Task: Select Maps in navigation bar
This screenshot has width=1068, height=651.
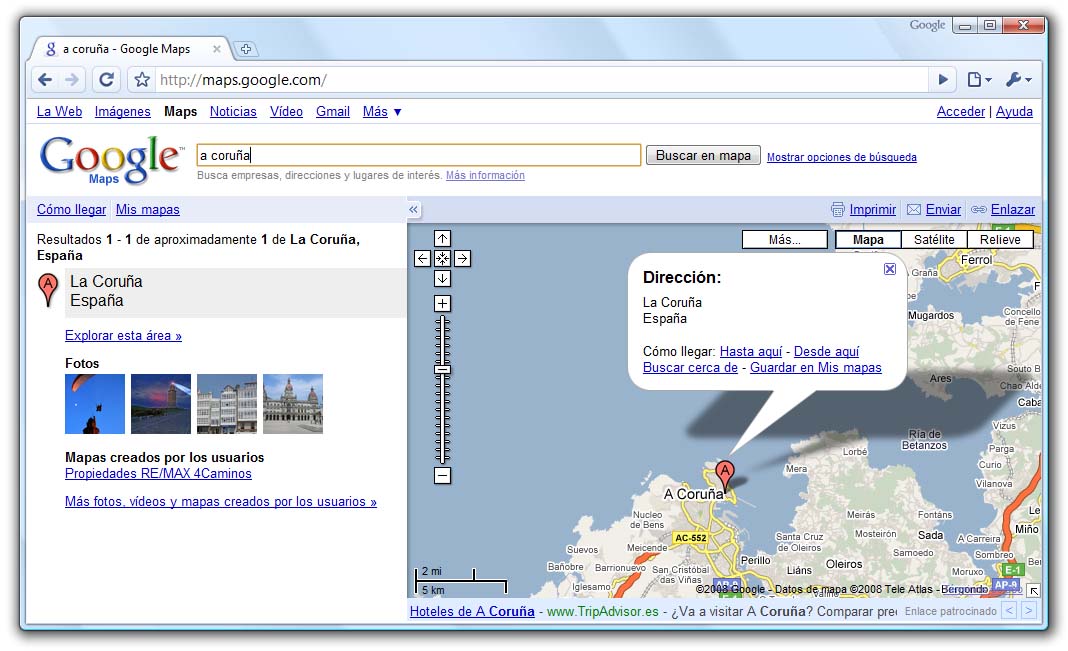Action: tap(180, 112)
